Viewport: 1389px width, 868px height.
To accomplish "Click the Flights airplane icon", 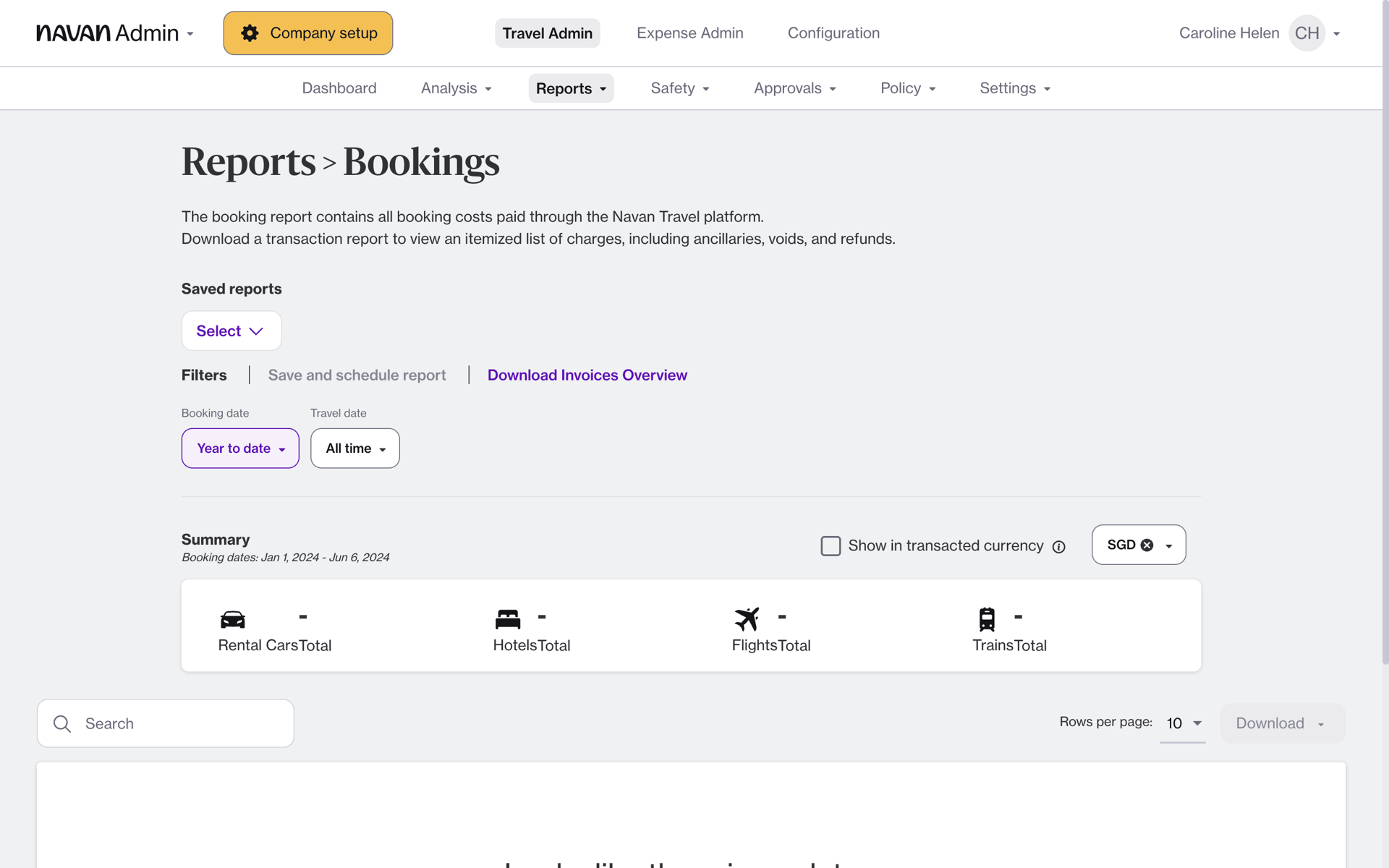I will pos(747,619).
